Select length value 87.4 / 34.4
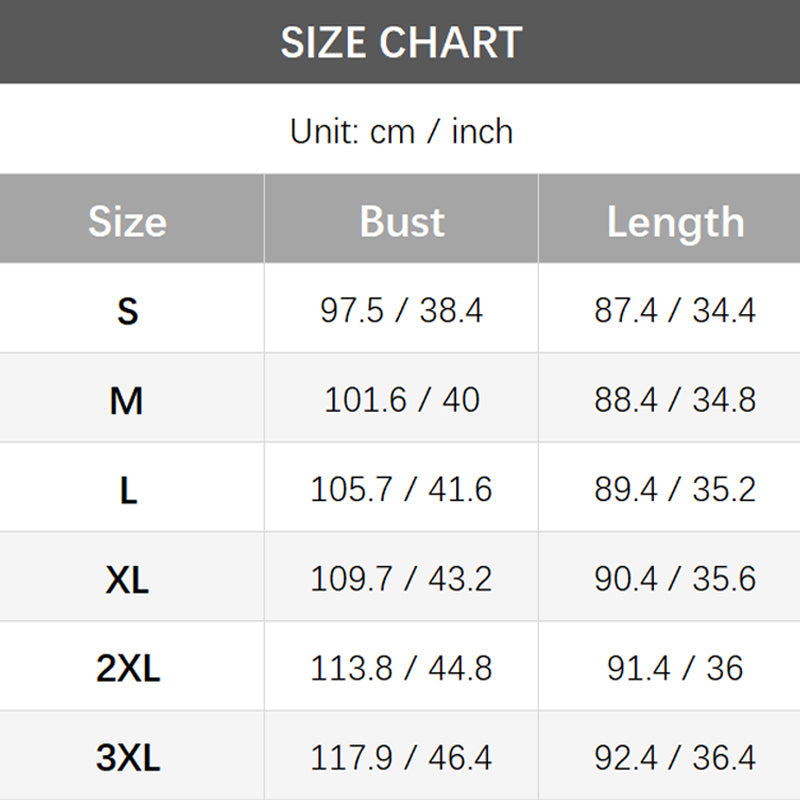 (675, 311)
